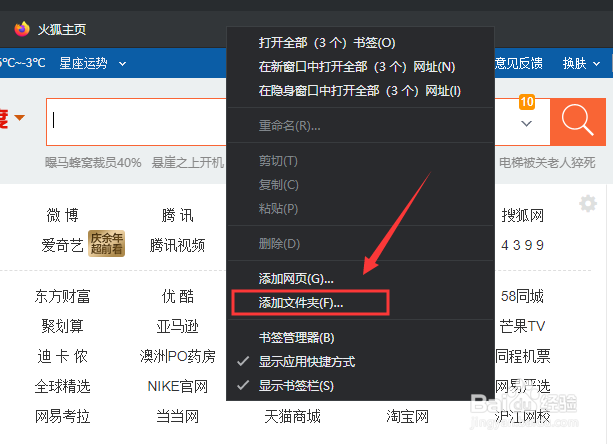Viewport: 613px width, 444px height.
Task: Click the 意见反馈 feedback link
Action: pyautogui.click(x=518, y=63)
